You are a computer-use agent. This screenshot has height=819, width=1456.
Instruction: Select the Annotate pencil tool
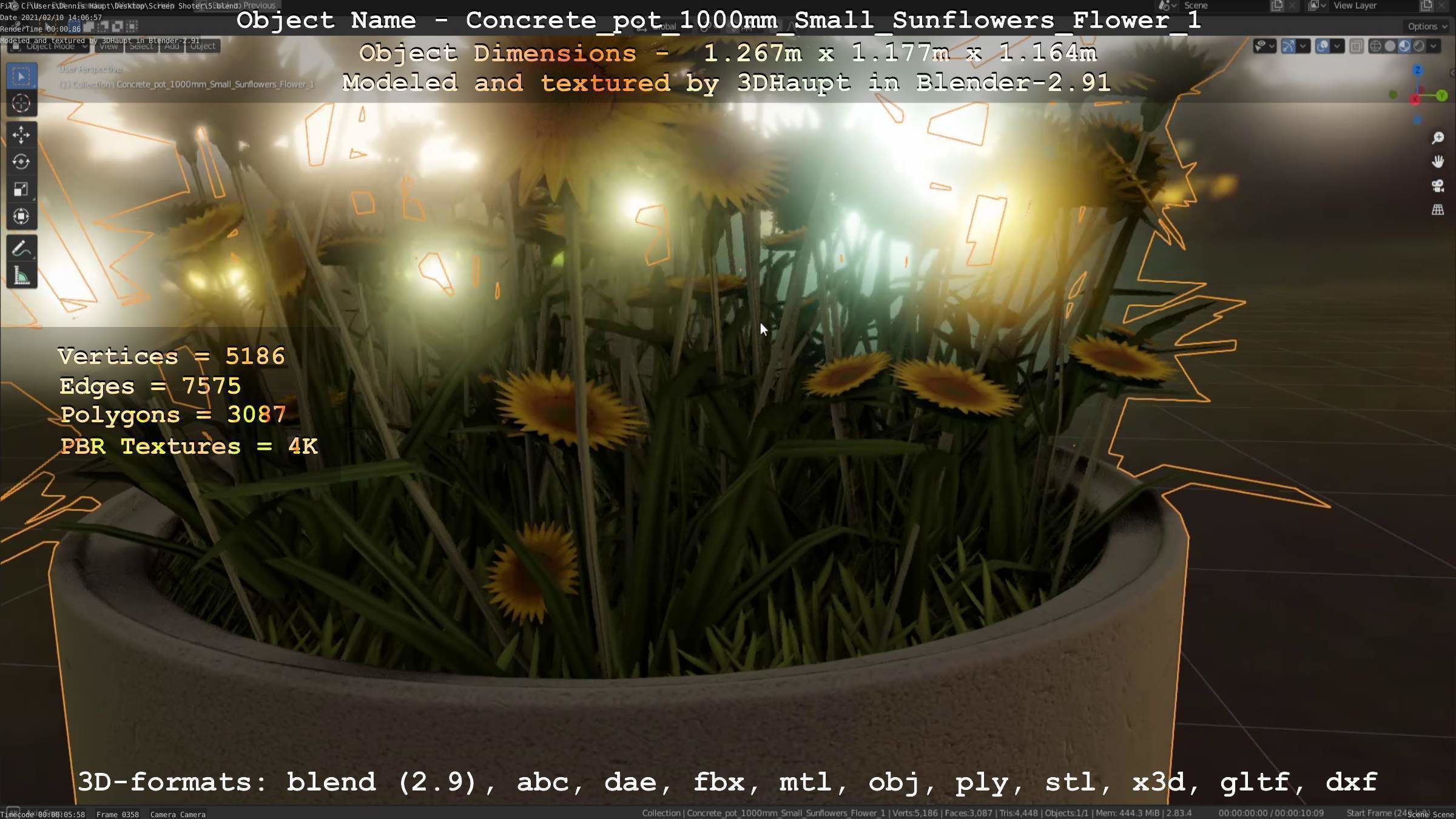pos(21,248)
